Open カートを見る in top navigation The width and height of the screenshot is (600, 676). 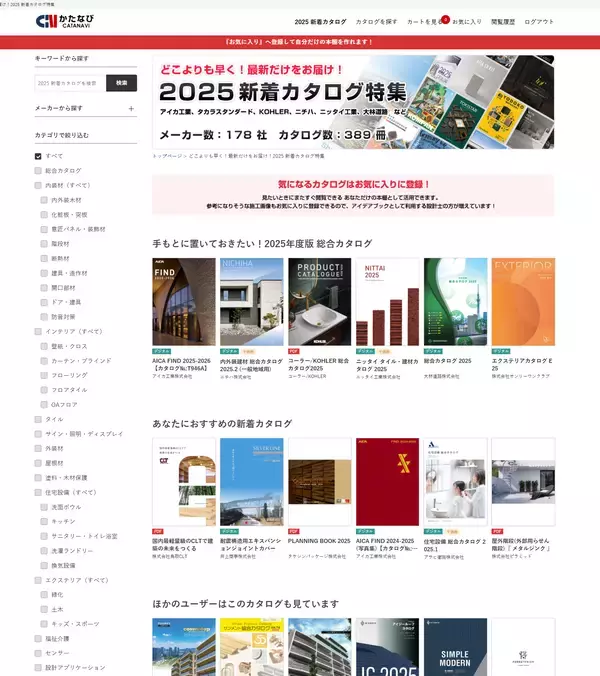coord(424,22)
